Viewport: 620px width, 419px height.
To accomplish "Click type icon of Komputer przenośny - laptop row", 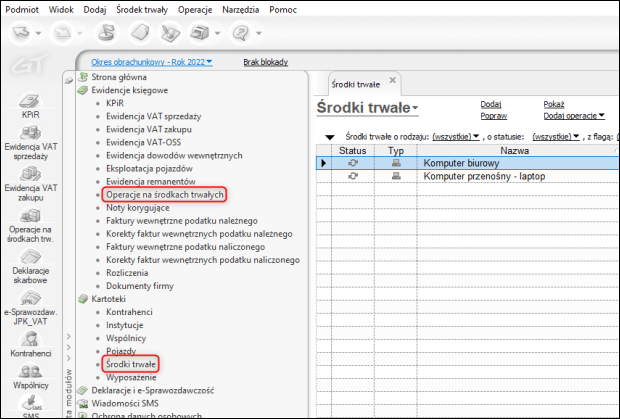I will coord(396,176).
